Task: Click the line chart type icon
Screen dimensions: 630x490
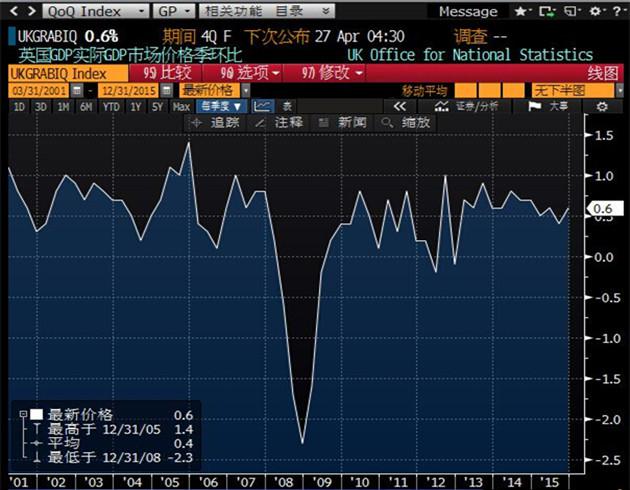Action: 262,106
